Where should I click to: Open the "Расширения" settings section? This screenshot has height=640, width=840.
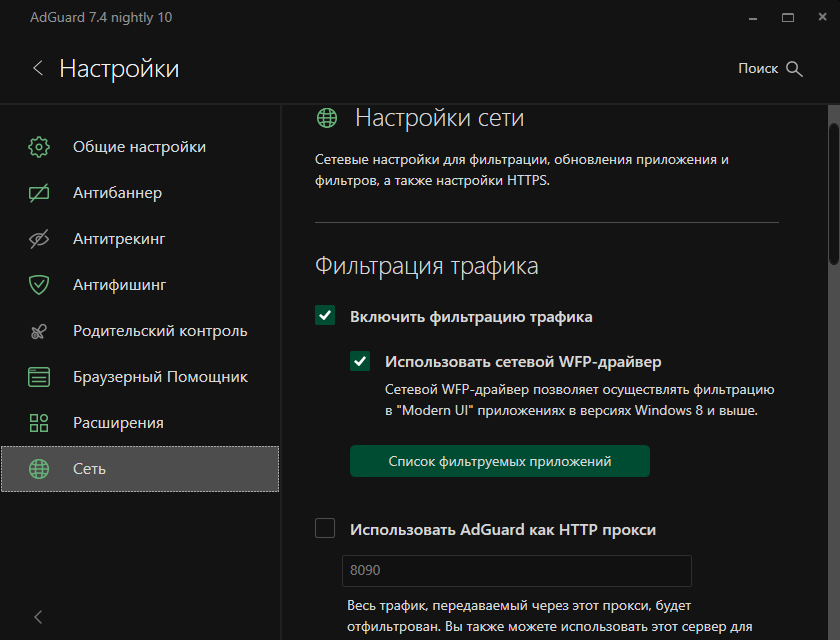pos(118,423)
